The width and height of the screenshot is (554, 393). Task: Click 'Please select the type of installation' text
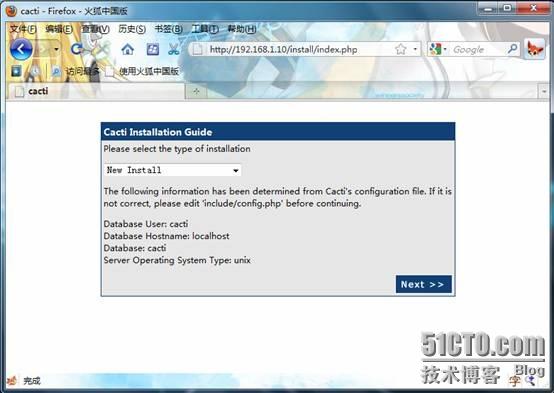pyautogui.click(x=177, y=149)
